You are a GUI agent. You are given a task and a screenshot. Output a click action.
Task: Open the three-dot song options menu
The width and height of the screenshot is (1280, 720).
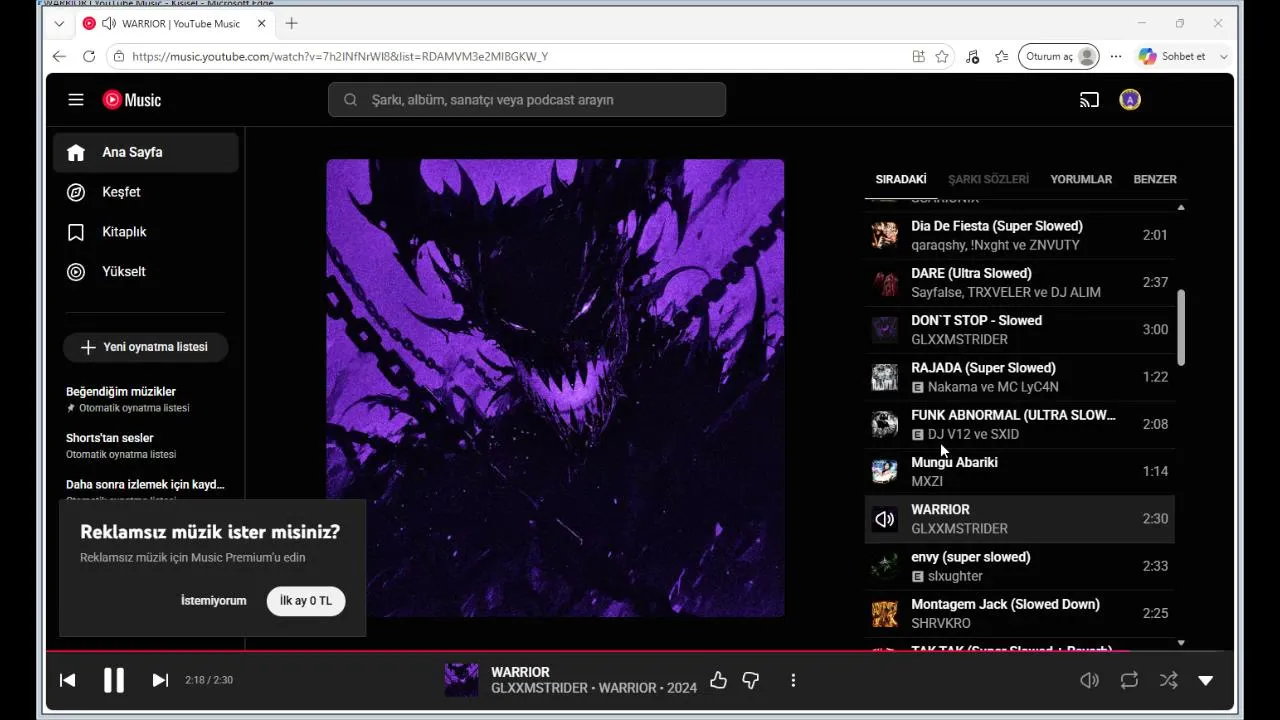pos(793,680)
